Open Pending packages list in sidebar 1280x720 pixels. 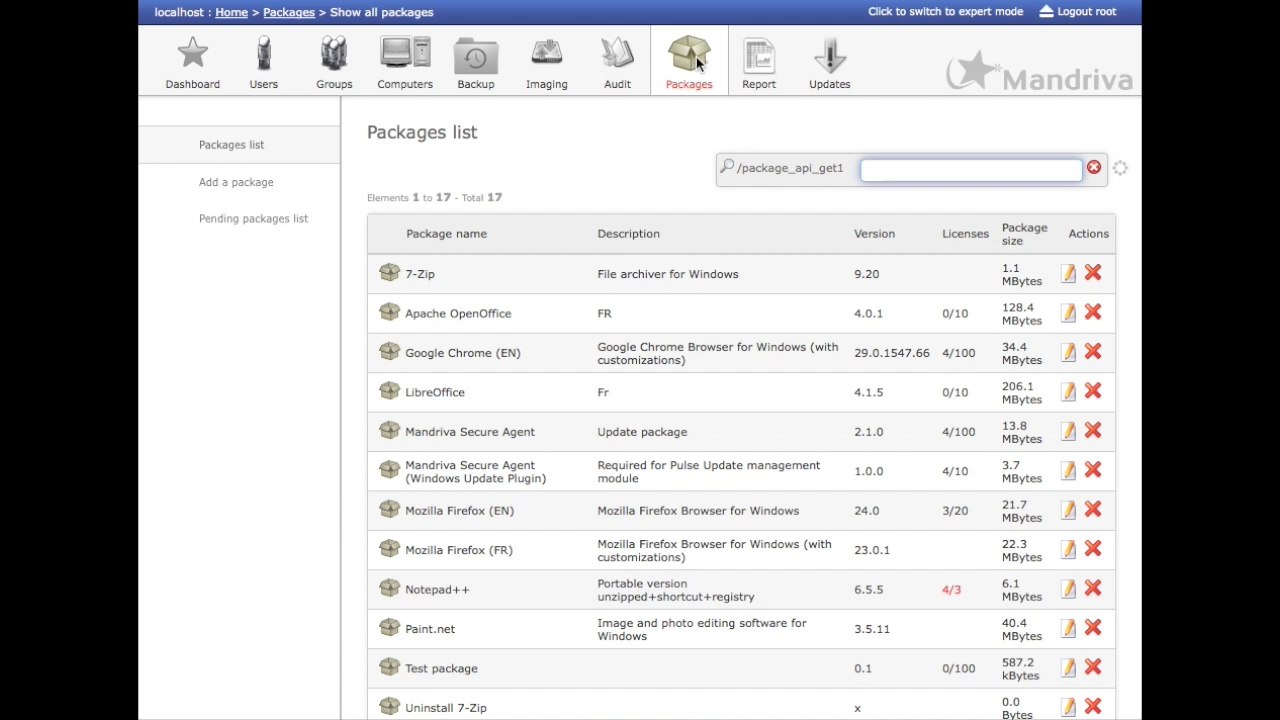[253, 219]
